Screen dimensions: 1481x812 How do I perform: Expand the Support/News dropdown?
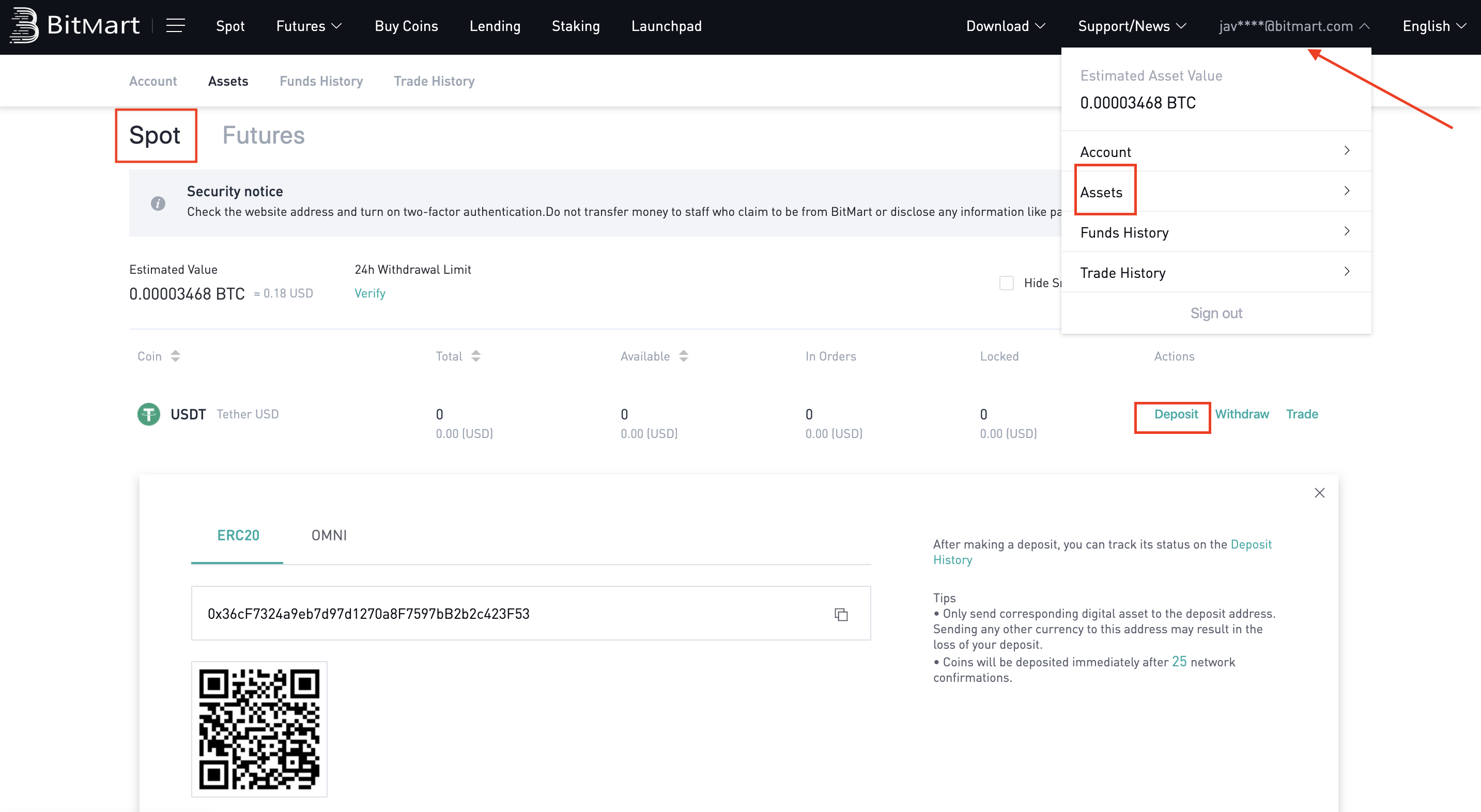[1132, 26]
